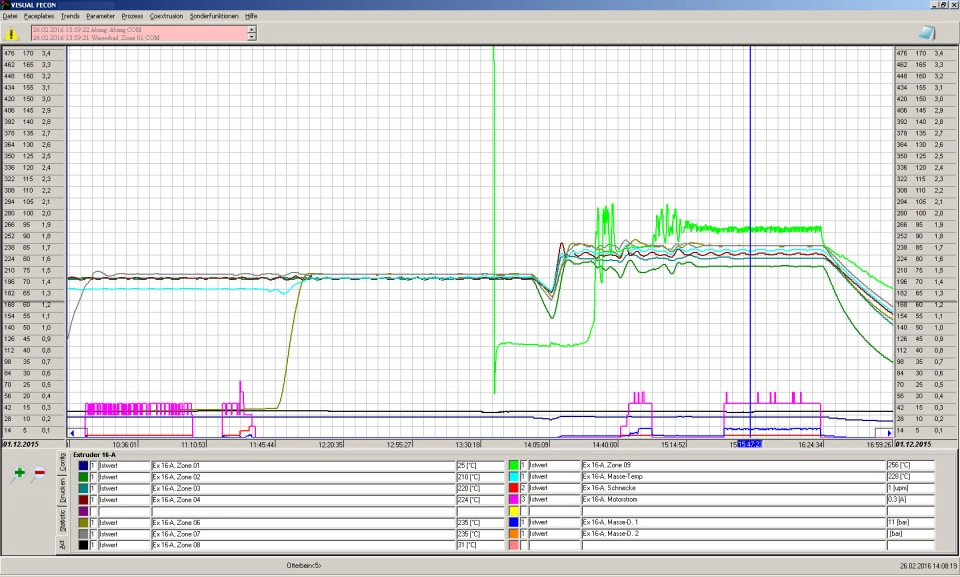Click the VISUAL FECON application icon in titlebar
960x577 pixels.
pyautogui.click(x=5, y=5)
